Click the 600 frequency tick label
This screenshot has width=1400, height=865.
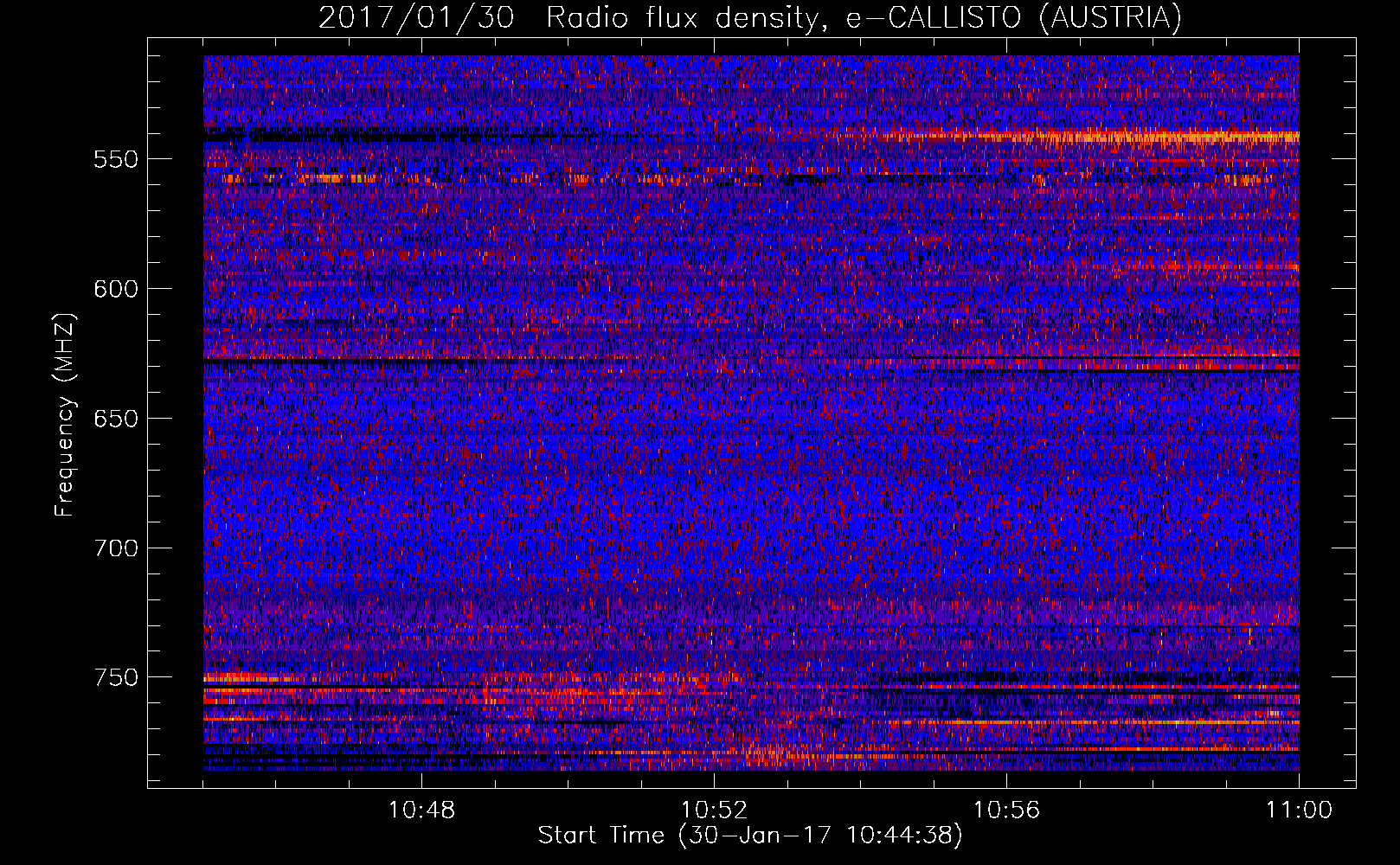(x=116, y=289)
